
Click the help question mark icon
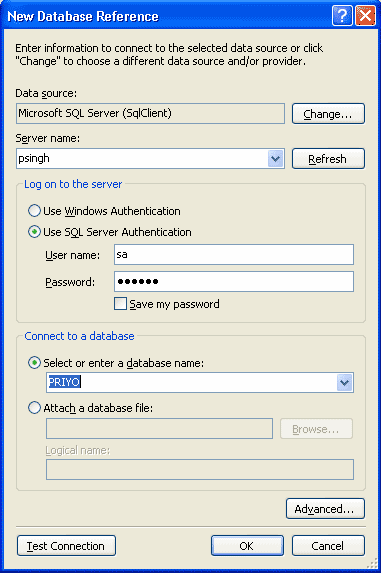[342, 16]
